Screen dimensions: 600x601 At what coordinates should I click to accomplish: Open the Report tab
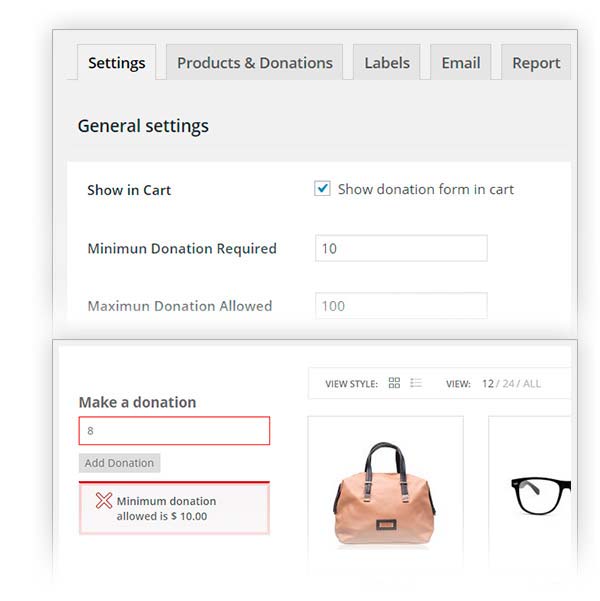click(536, 62)
